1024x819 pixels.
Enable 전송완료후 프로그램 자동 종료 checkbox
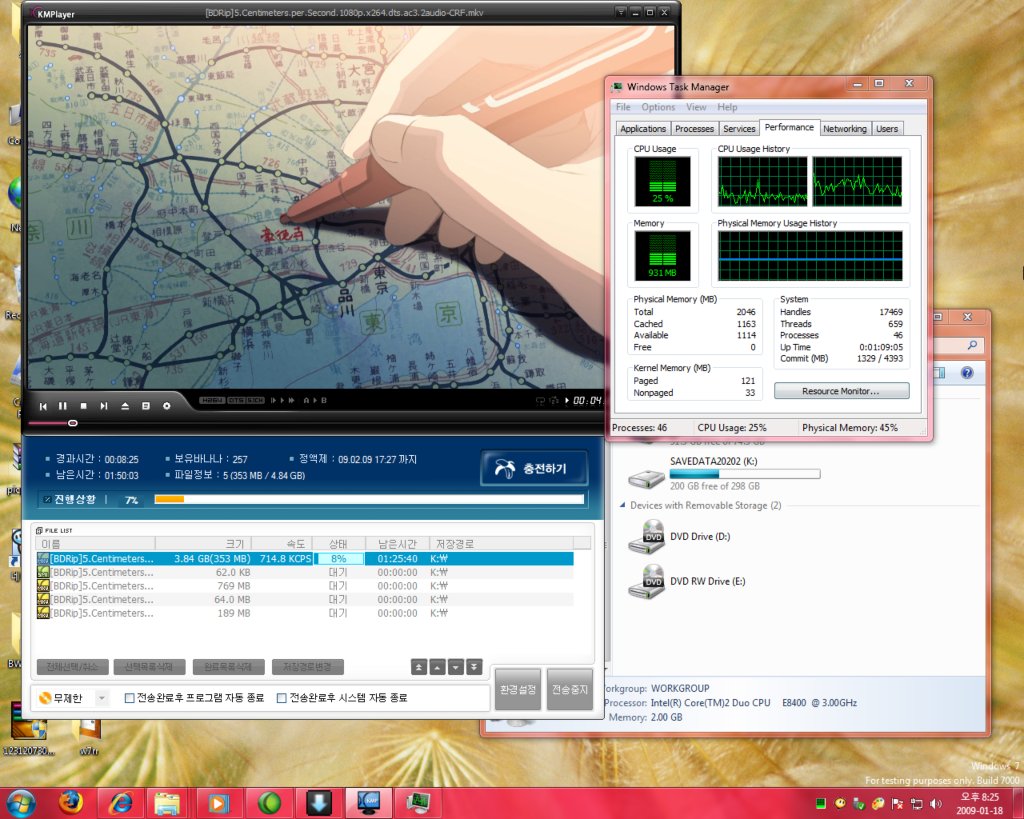pyautogui.click(x=129, y=698)
